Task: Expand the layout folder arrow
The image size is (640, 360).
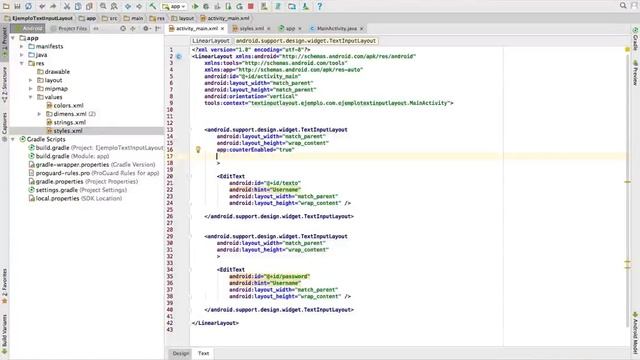Action: tap(31, 80)
